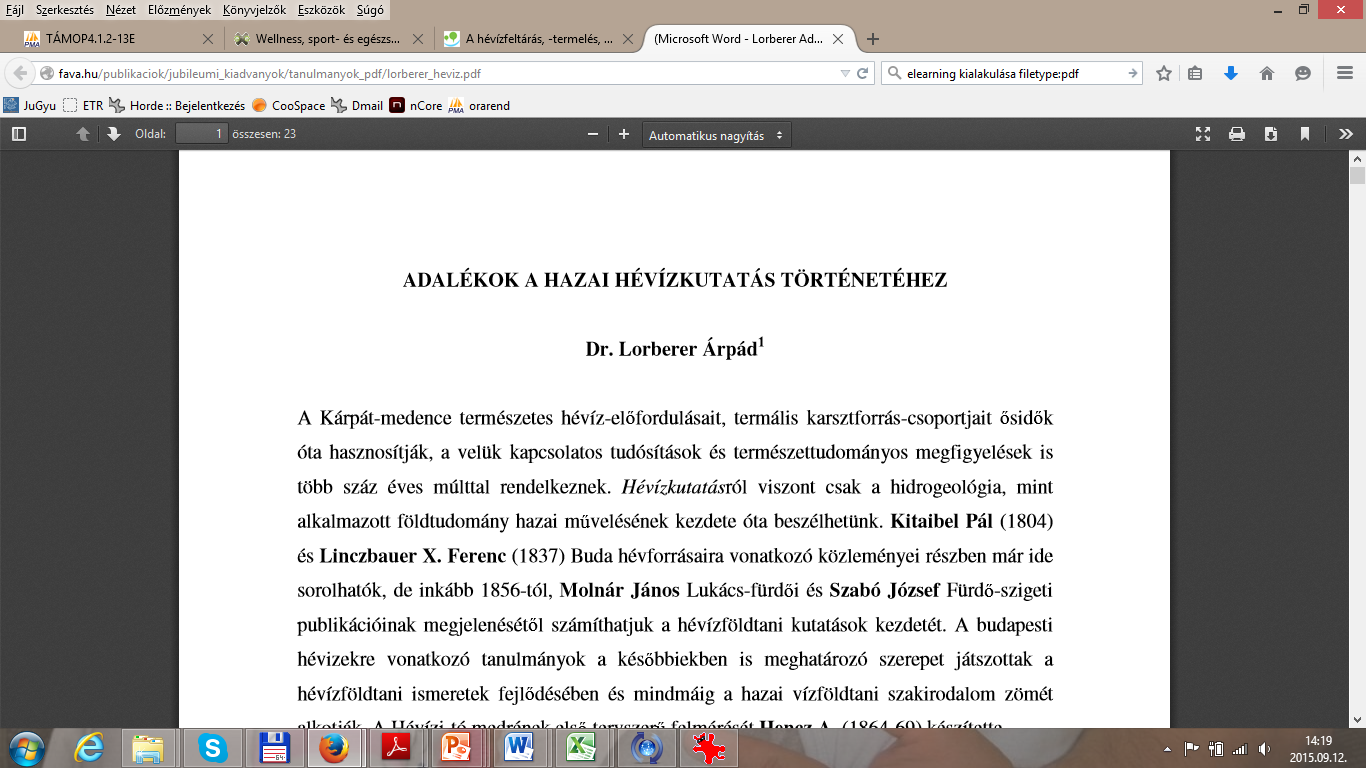
Task: Open Word from taskbar
Action: 518,747
